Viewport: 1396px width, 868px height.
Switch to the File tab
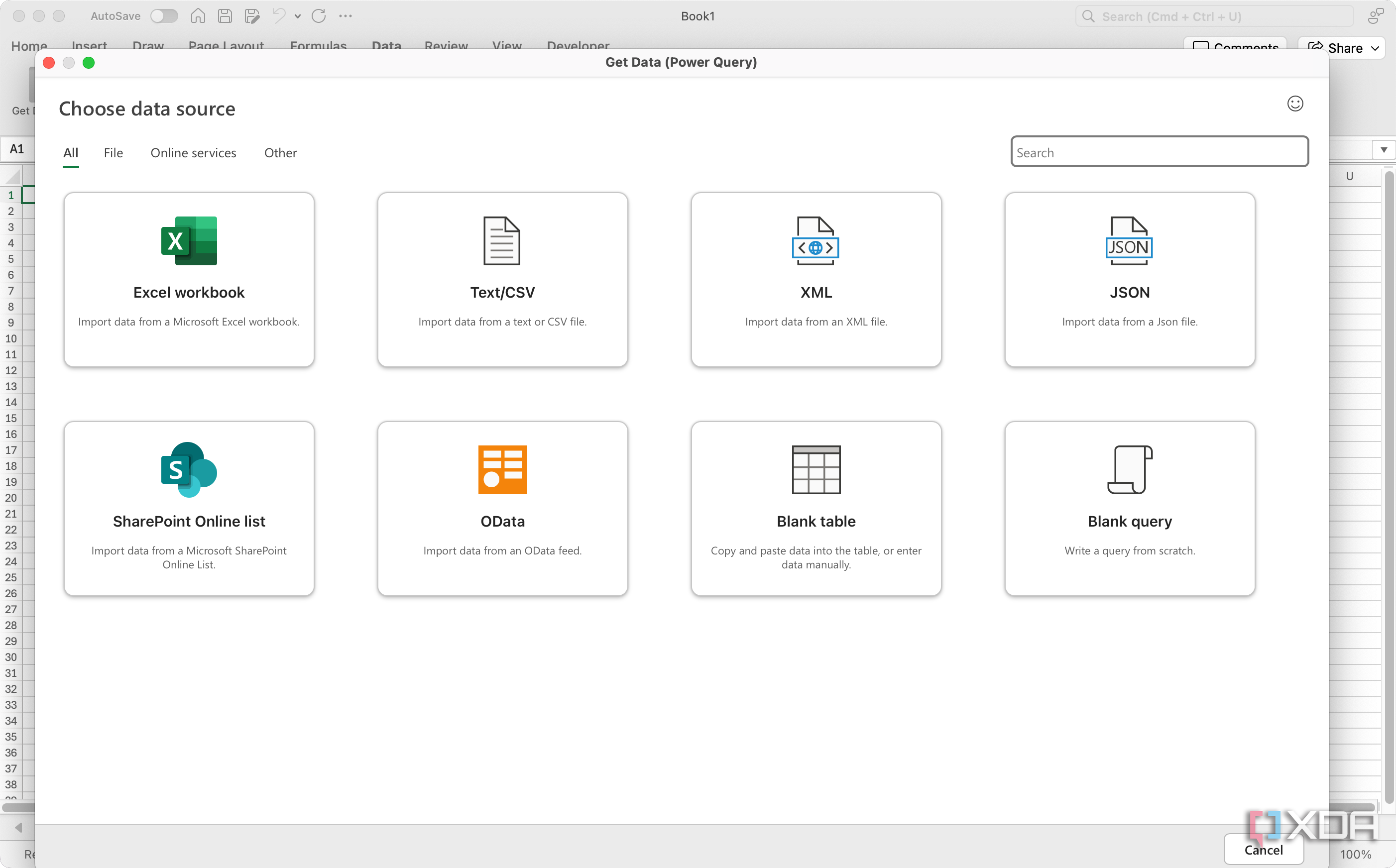coord(113,153)
